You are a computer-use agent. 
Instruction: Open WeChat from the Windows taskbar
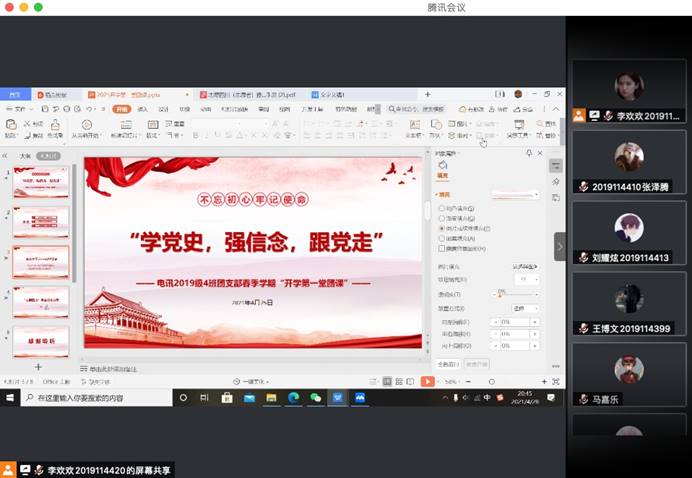(316, 397)
